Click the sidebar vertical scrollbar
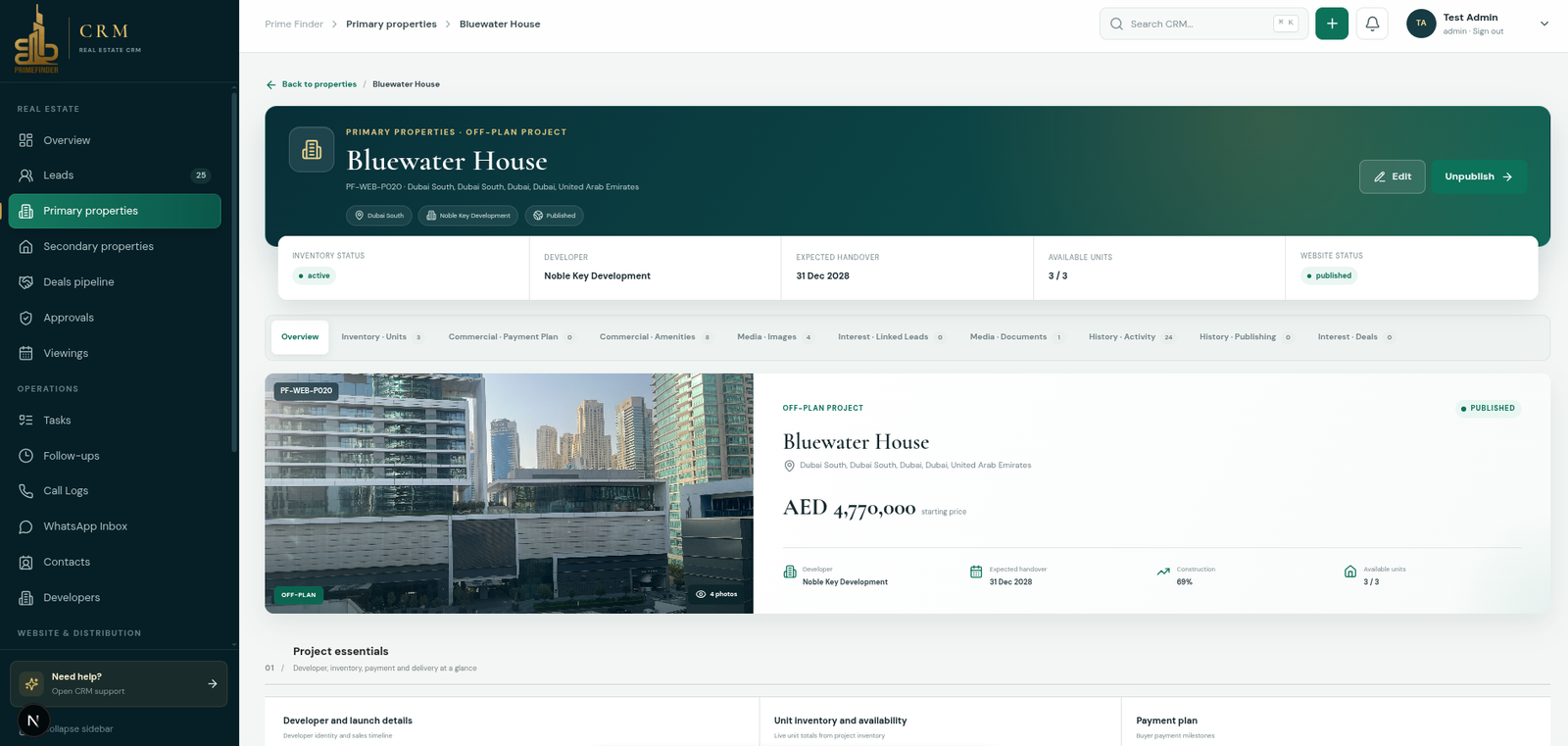This screenshot has height=746, width=1568. click(x=233, y=273)
